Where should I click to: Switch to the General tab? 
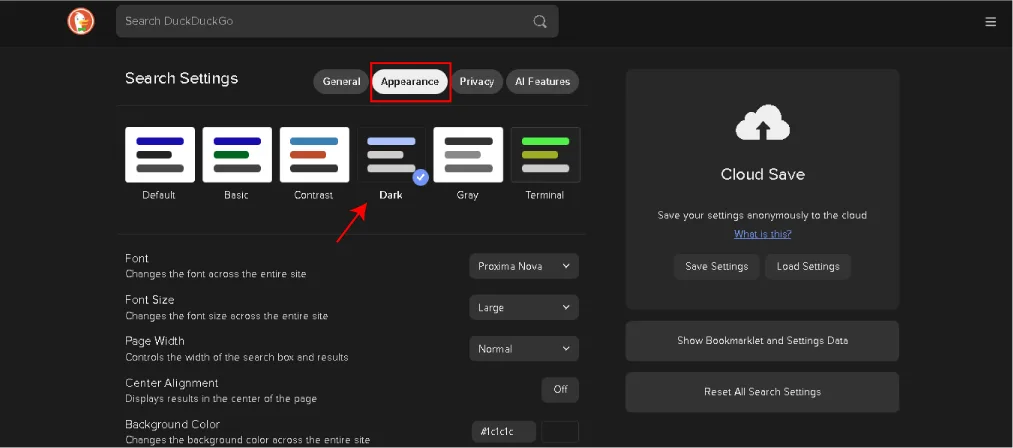(341, 81)
